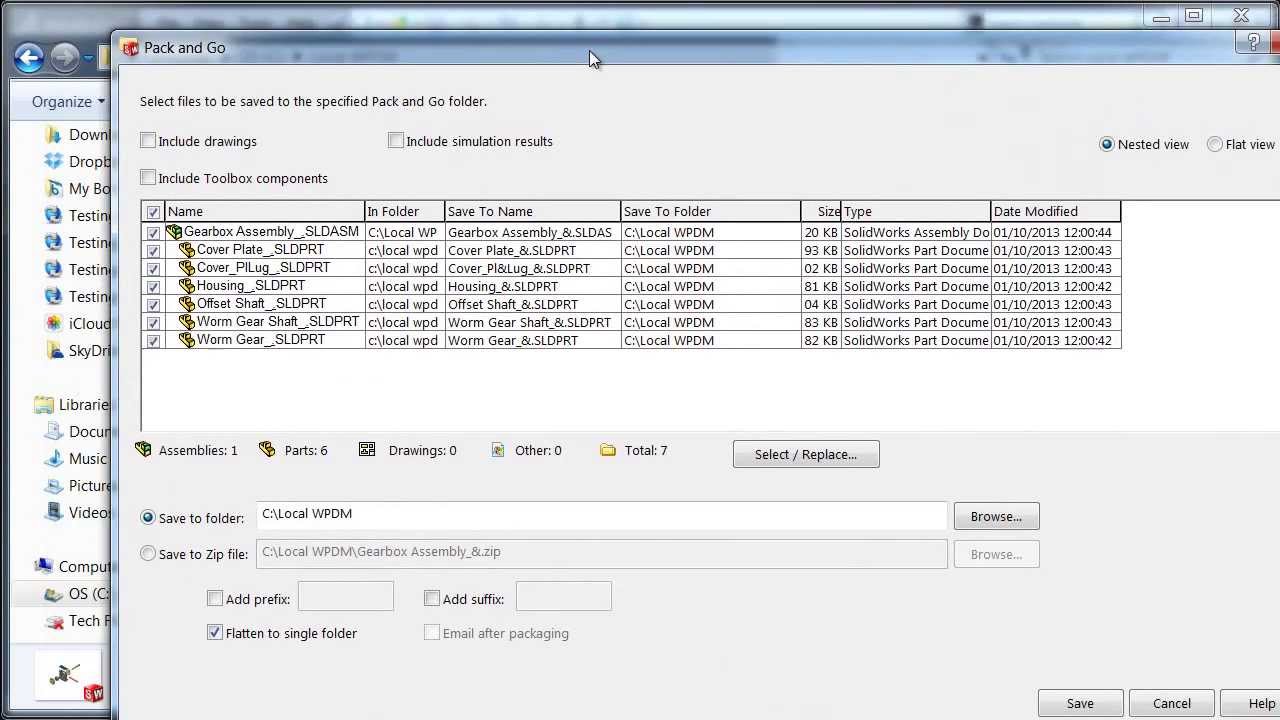
Task: Sort by the Save To Folder column header
Action: coord(711,211)
